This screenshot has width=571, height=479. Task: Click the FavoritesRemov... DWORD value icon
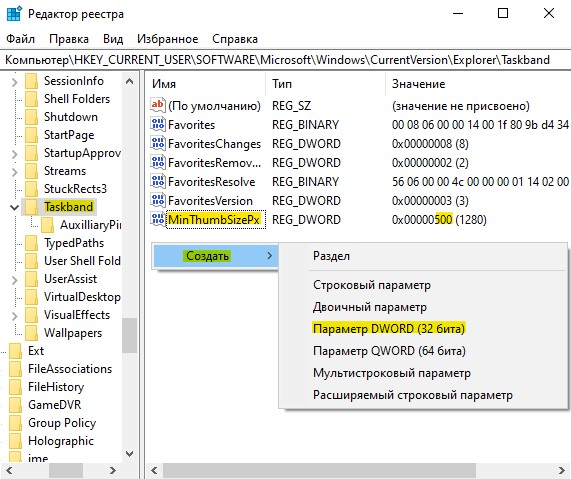(x=158, y=162)
